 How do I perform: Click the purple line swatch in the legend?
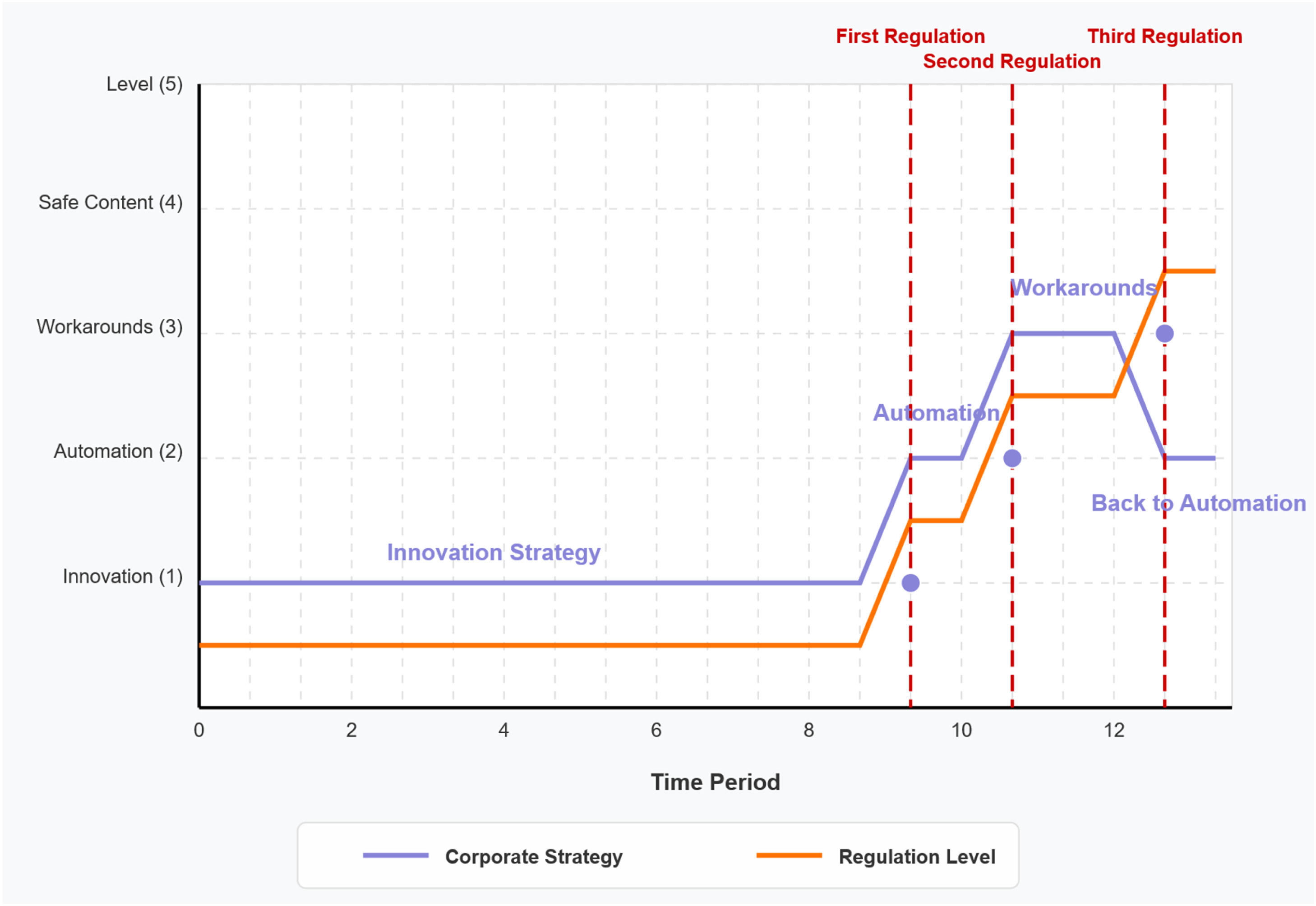coord(396,856)
